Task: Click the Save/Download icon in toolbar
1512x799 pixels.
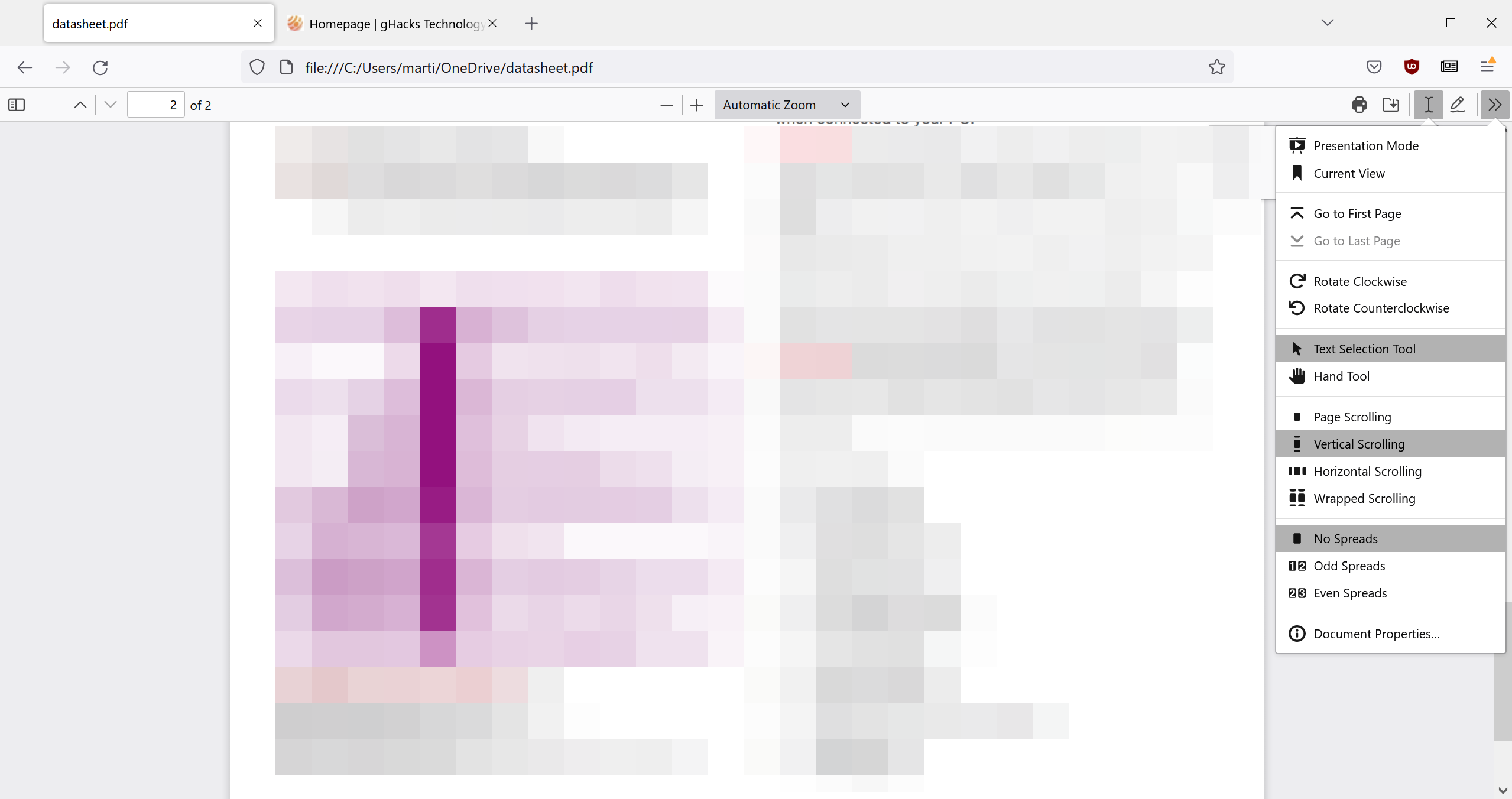Action: coord(1391,105)
